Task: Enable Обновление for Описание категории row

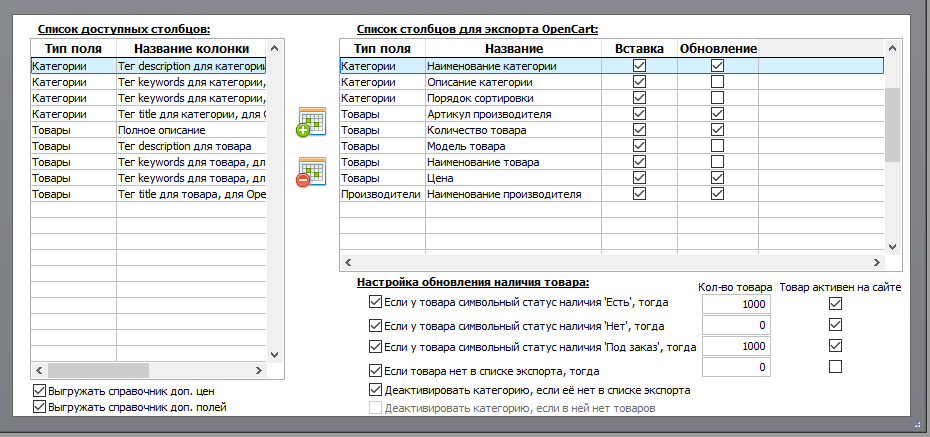Action: point(718,82)
